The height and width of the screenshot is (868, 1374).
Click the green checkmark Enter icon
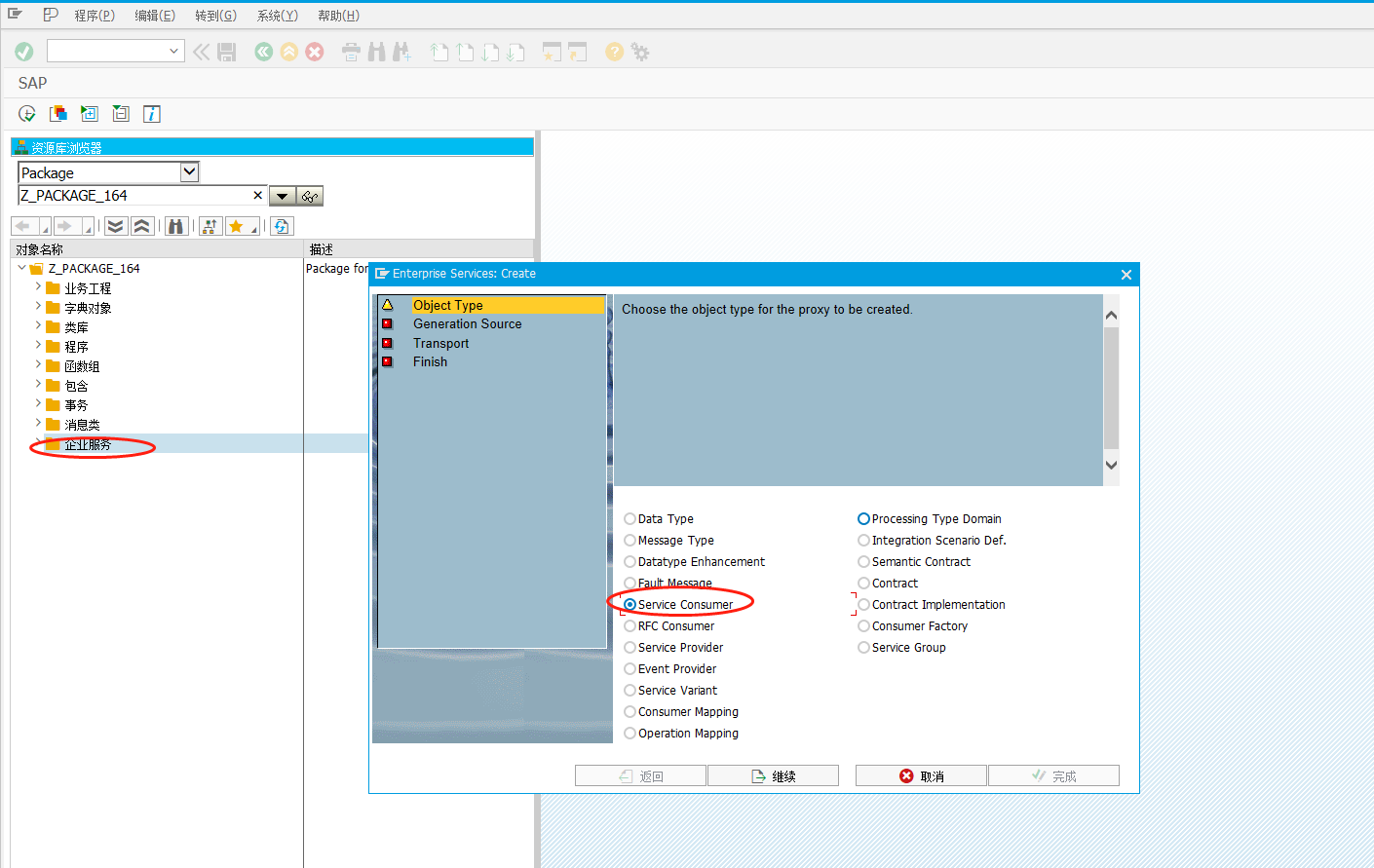(24, 52)
